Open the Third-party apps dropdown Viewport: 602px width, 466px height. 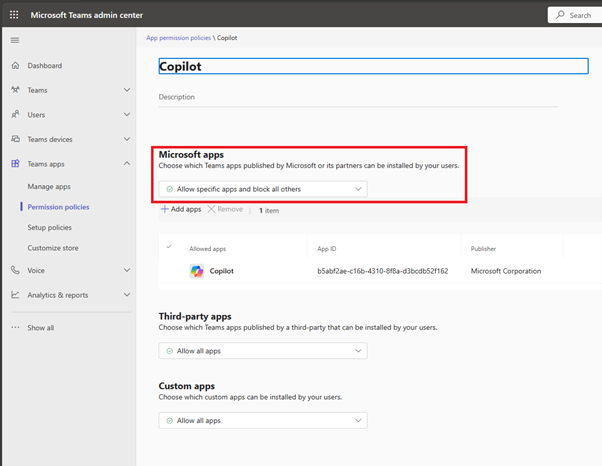point(263,351)
